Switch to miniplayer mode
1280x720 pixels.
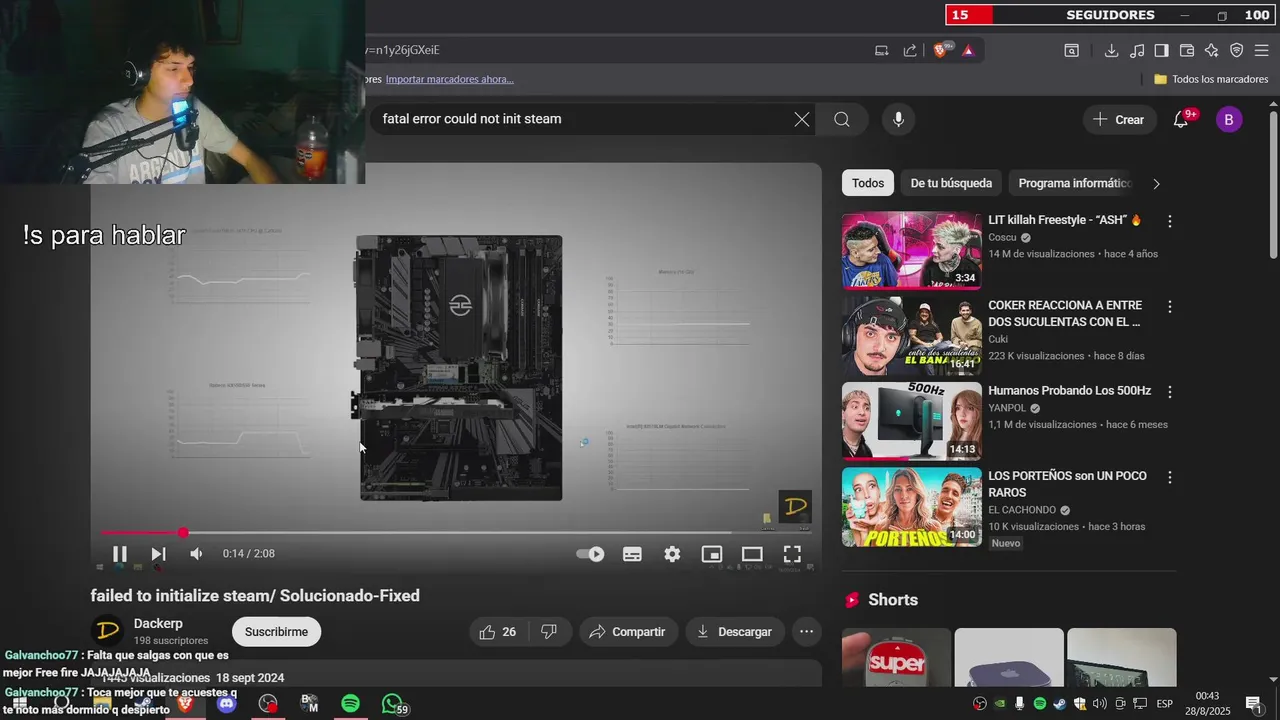tap(712, 554)
